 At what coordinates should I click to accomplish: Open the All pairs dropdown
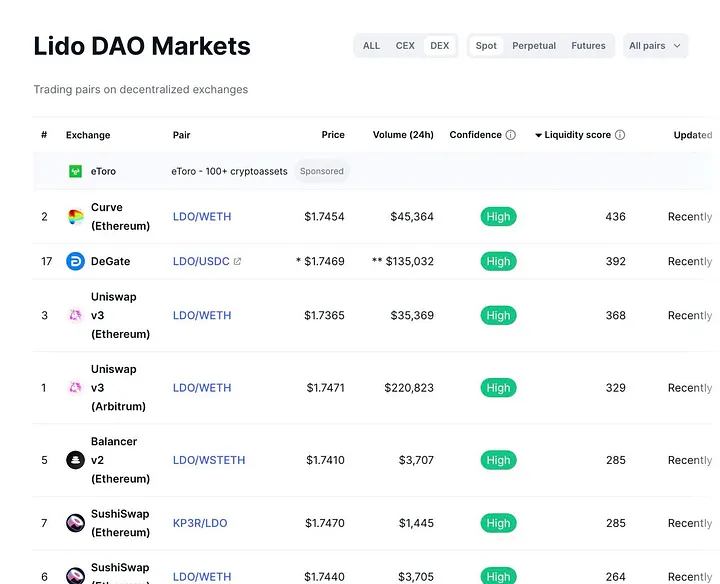click(x=655, y=46)
